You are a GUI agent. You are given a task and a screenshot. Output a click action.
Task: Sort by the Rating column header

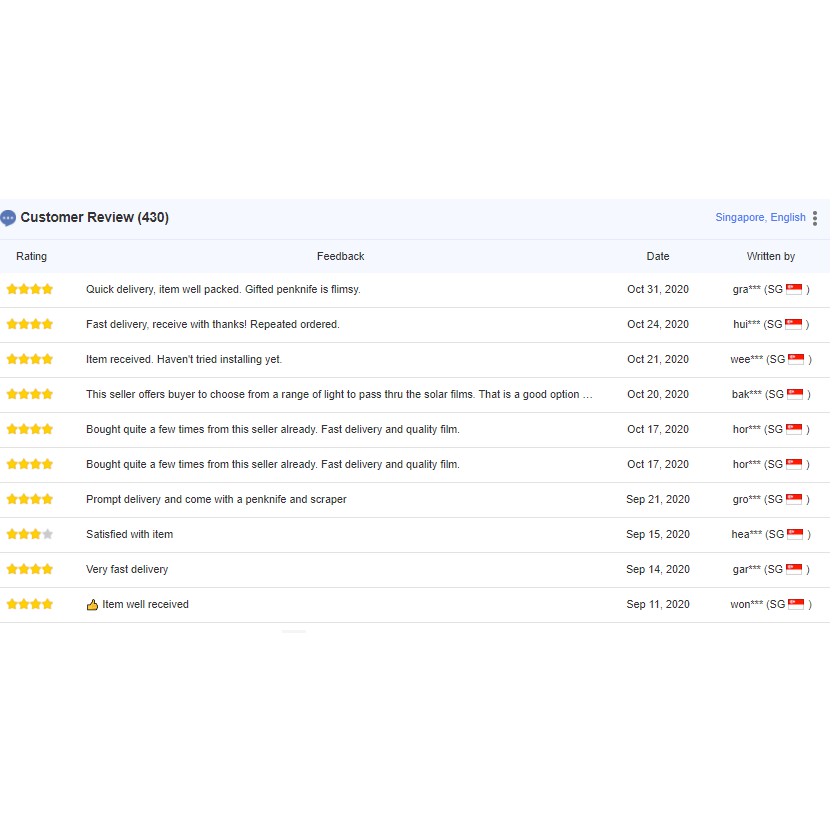pyautogui.click(x=31, y=256)
